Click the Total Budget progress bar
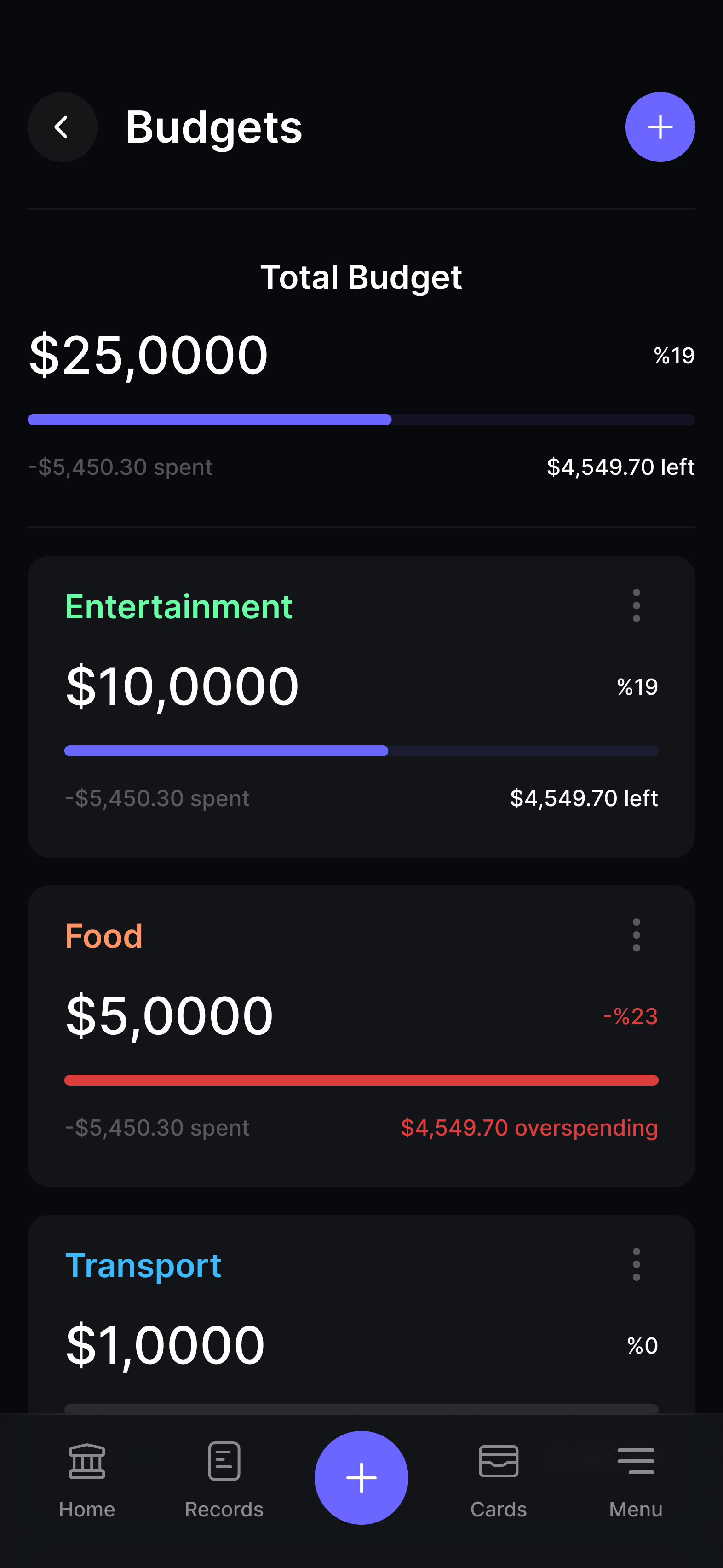 tap(361, 420)
